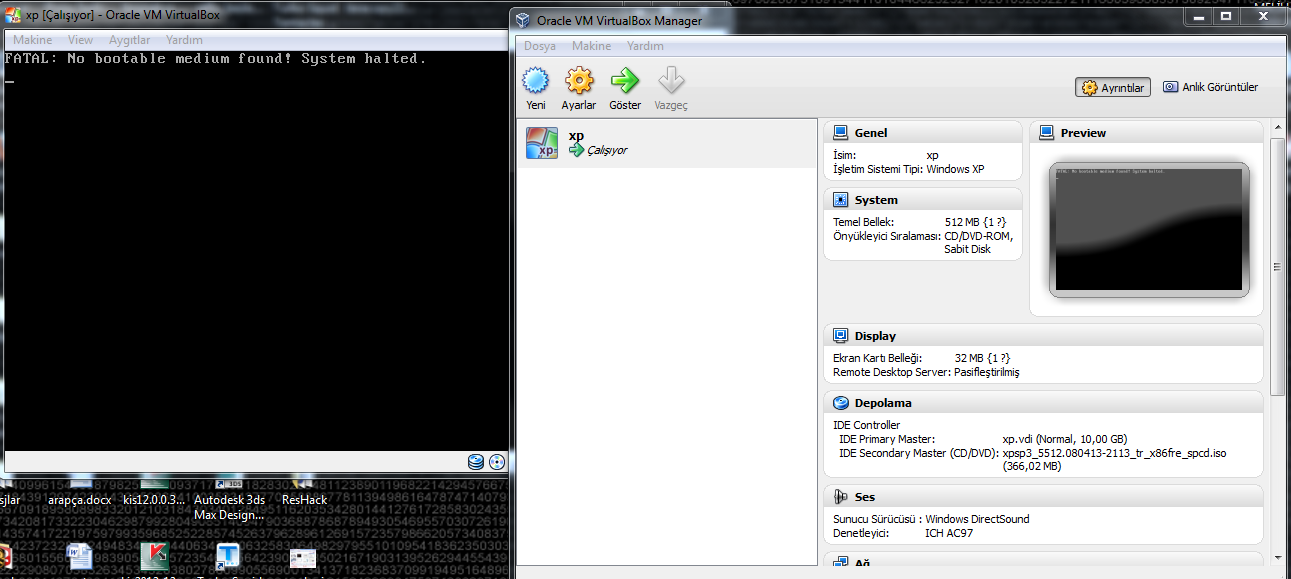This screenshot has width=1291, height=579.
Task: Click the Windows XP operating system value
Action: (955, 169)
